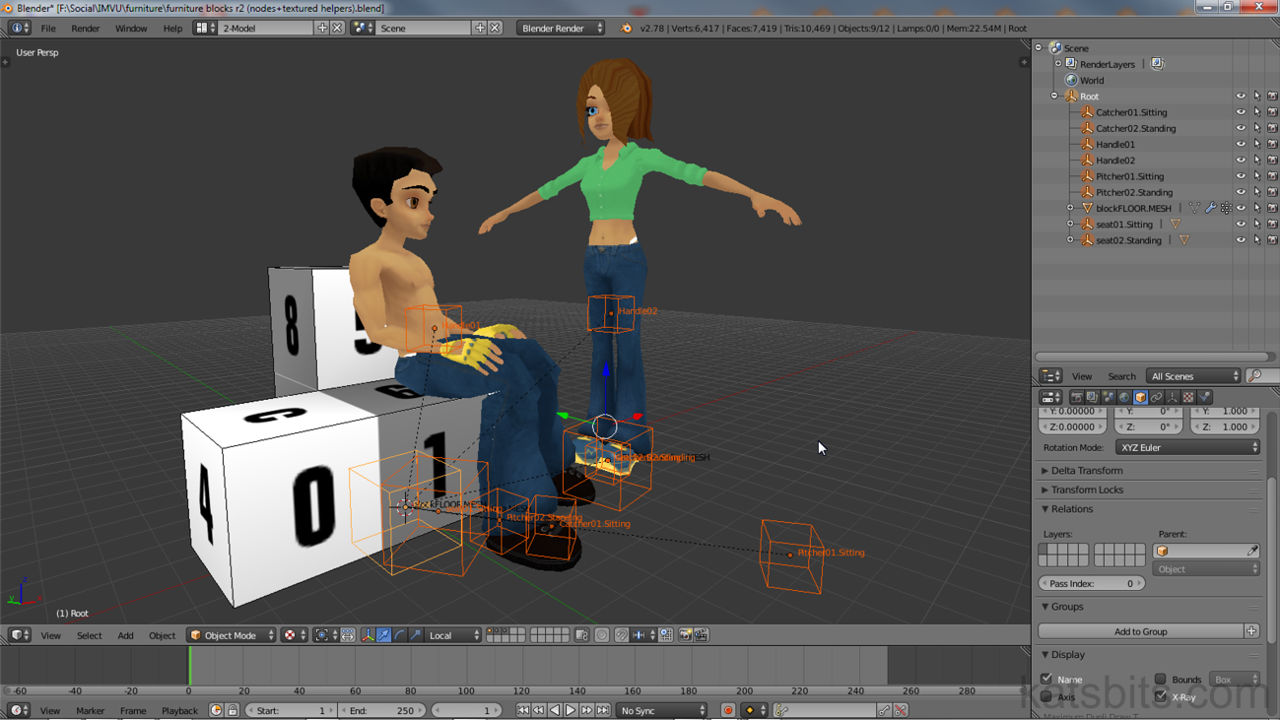
Task: Expand seat01.Sitting in the outliner tree
Action: point(1070,224)
